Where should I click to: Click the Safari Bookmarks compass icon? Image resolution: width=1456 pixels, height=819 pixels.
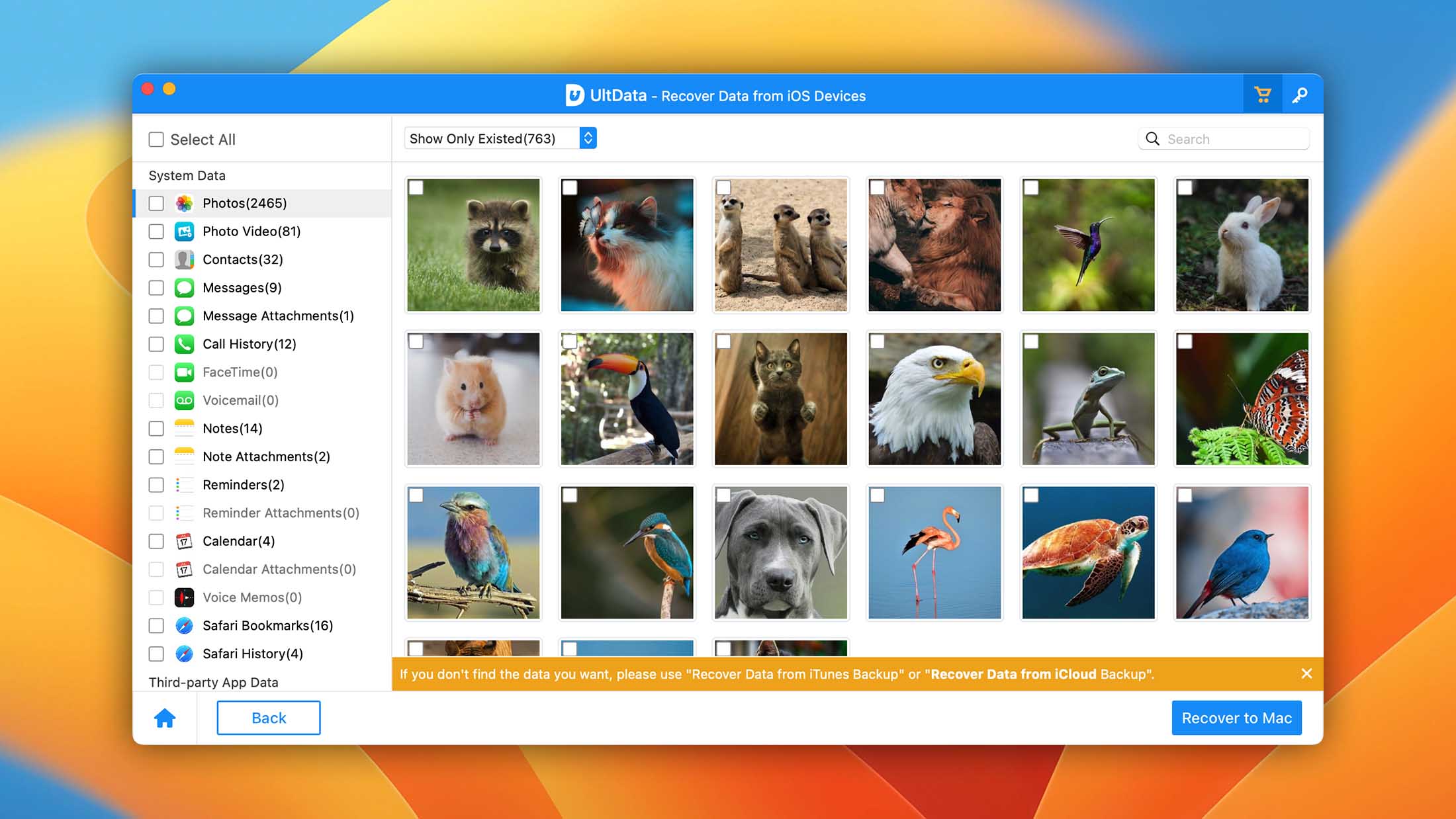coord(184,625)
